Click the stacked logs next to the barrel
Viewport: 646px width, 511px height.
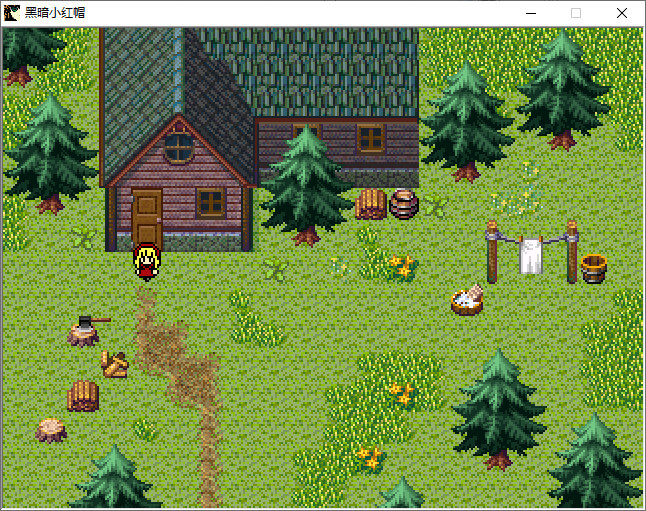point(370,204)
